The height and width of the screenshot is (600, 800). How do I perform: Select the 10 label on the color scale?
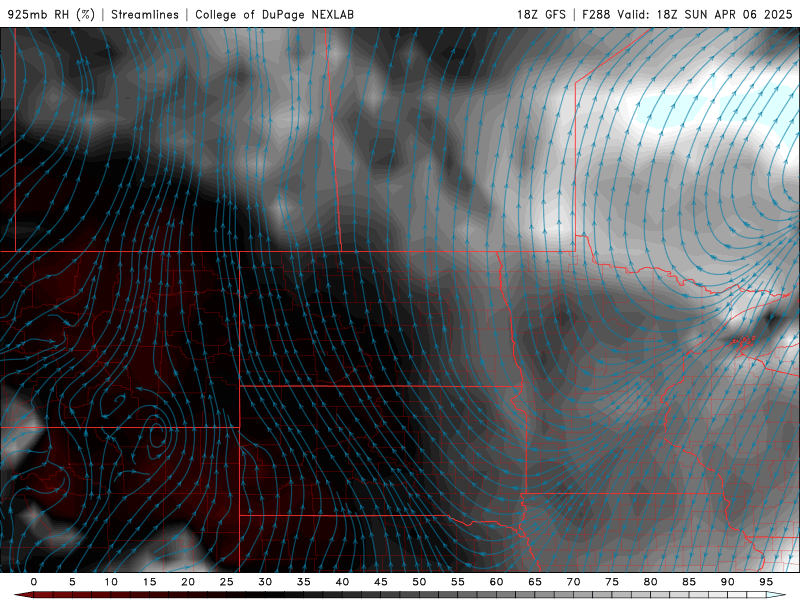(x=111, y=582)
